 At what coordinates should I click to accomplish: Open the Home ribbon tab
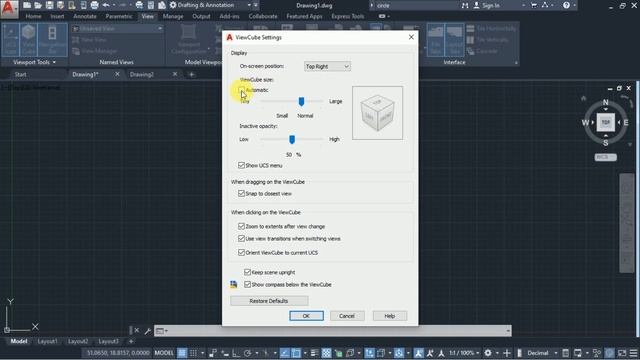pos(33,16)
